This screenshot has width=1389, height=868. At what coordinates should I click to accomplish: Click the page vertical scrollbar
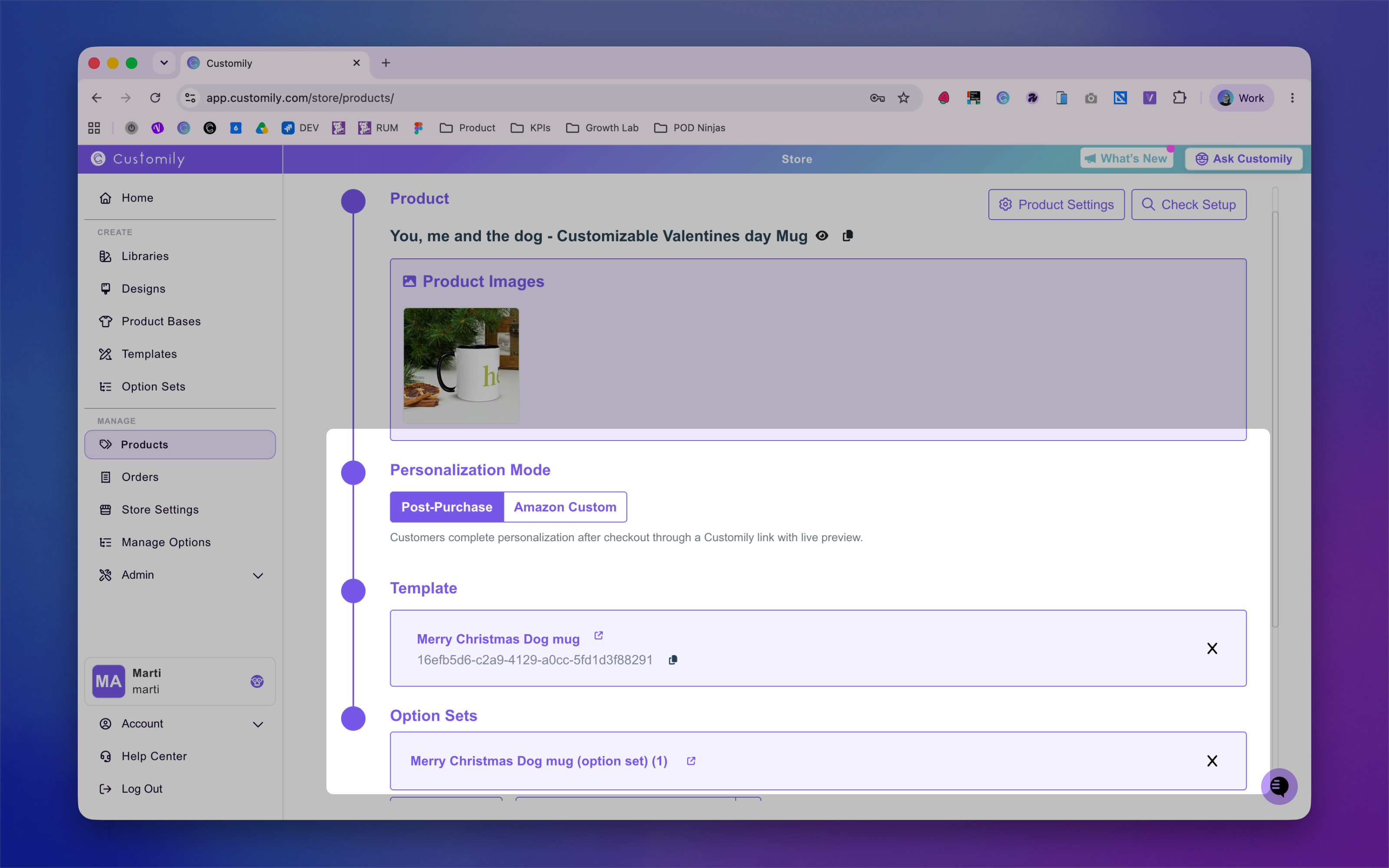coord(1275,420)
